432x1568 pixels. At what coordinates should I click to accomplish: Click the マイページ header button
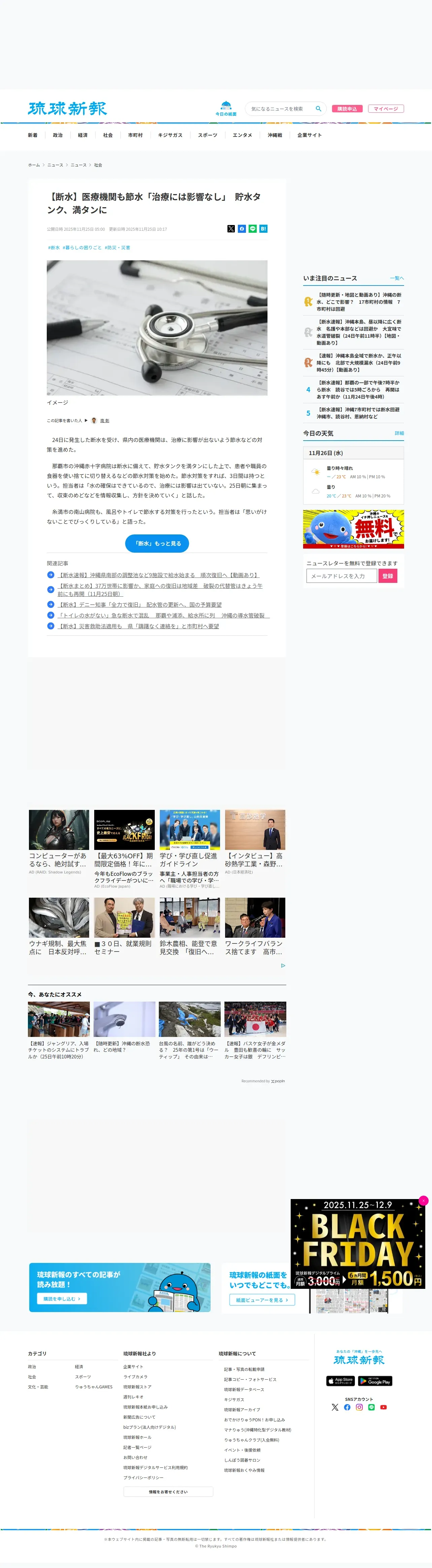(x=386, y=109)
